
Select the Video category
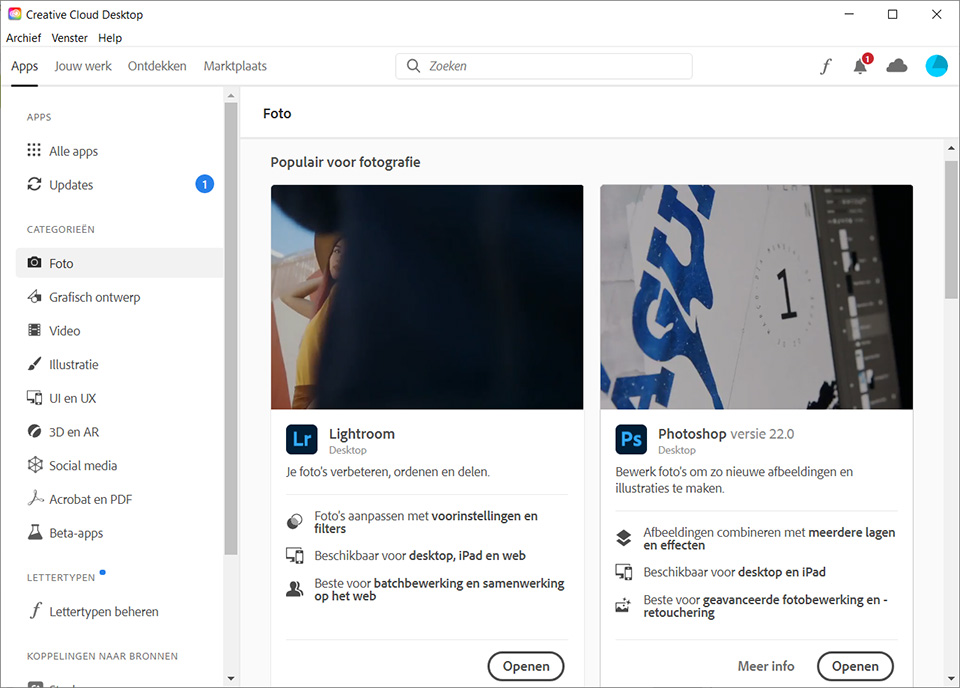click(119, 331)
